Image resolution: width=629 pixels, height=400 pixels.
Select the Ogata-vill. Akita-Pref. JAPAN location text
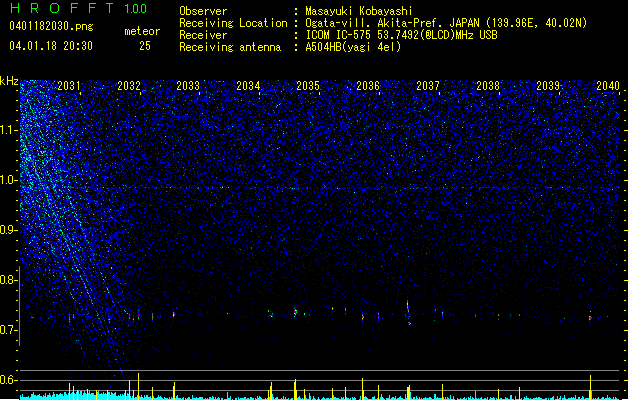(x=446, y=23)
